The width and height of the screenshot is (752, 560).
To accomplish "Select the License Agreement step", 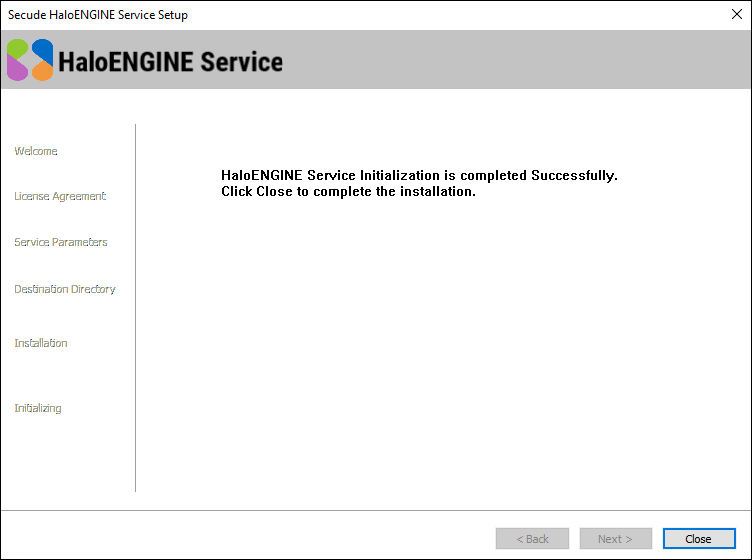I will tap(60, 196).
